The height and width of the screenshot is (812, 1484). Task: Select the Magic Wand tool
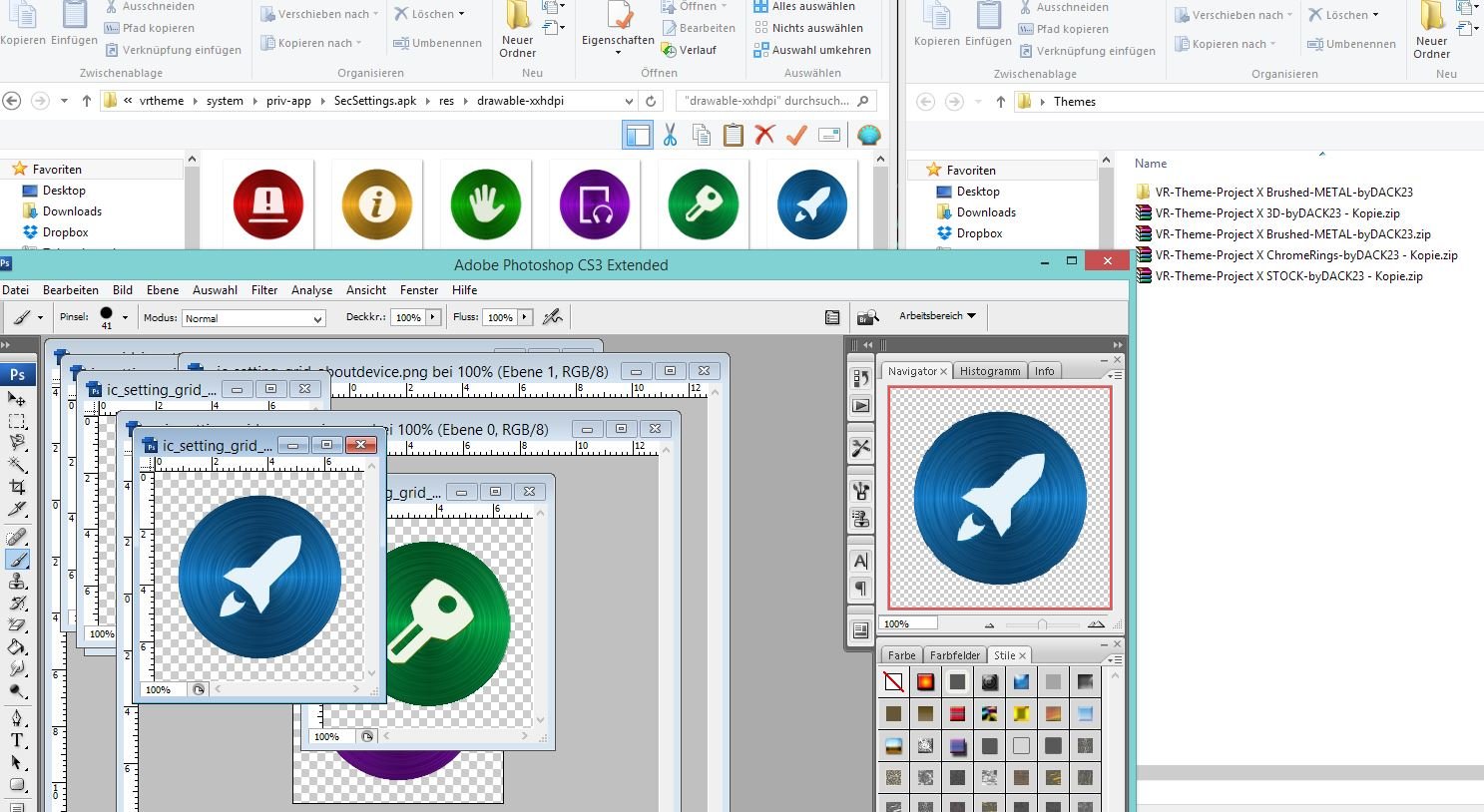point(17,465)
